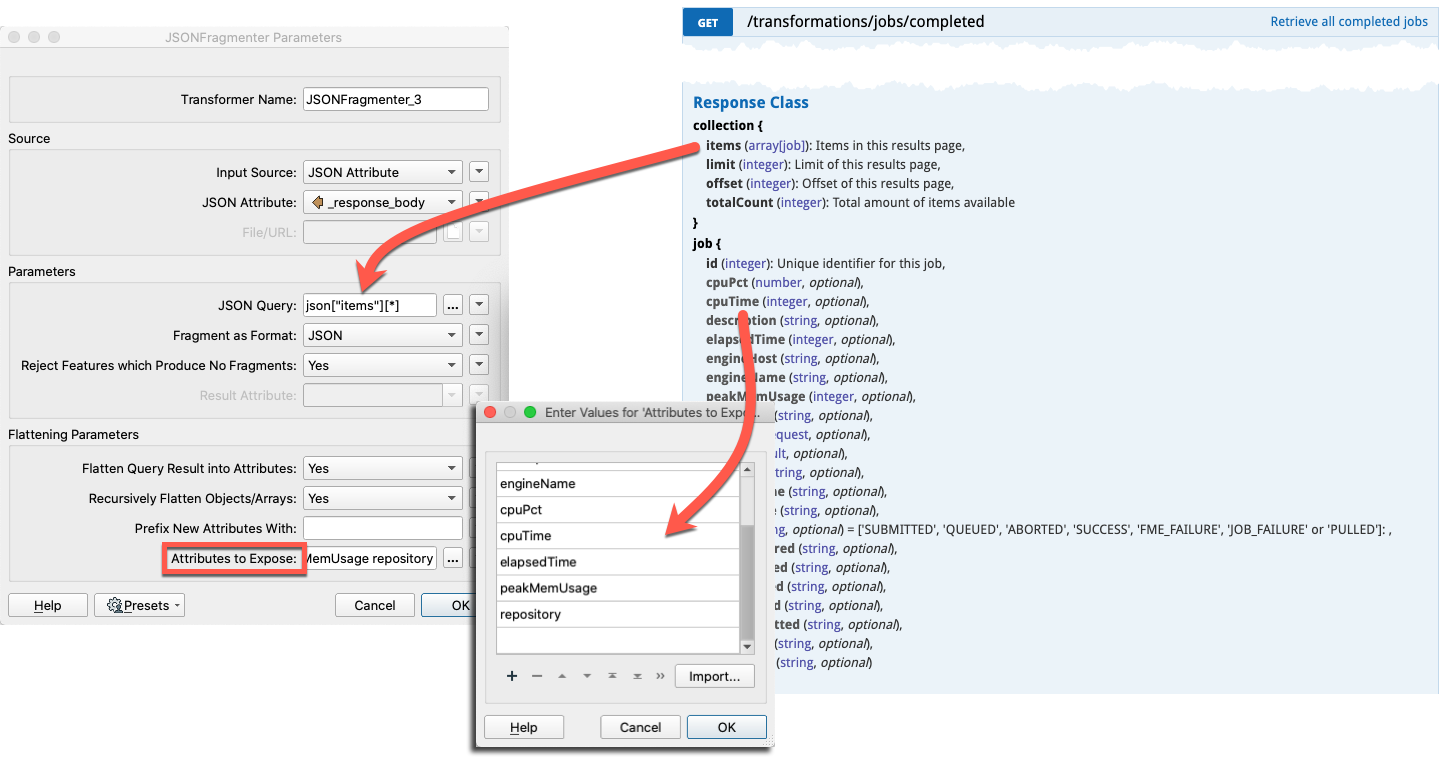Expand the Fragment as Format dropdown
Viewport: 1451px width, 778px height.
point(384,335)
